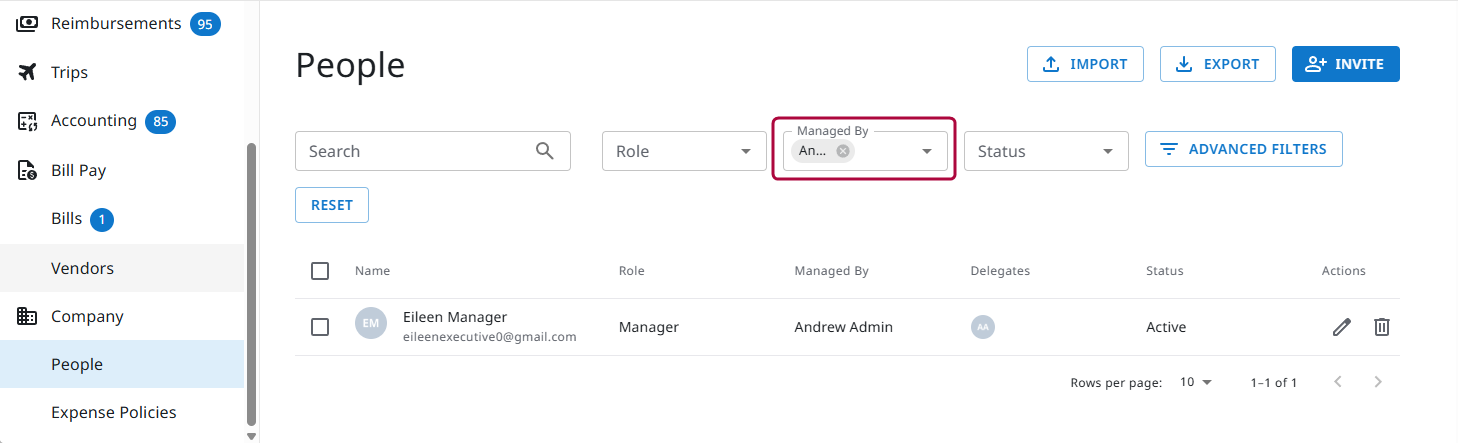Go to previous page arrow
Image resolution: width=1458 pixels, height=443 pixels.
pyautogui.click(x=1338, y=382)
